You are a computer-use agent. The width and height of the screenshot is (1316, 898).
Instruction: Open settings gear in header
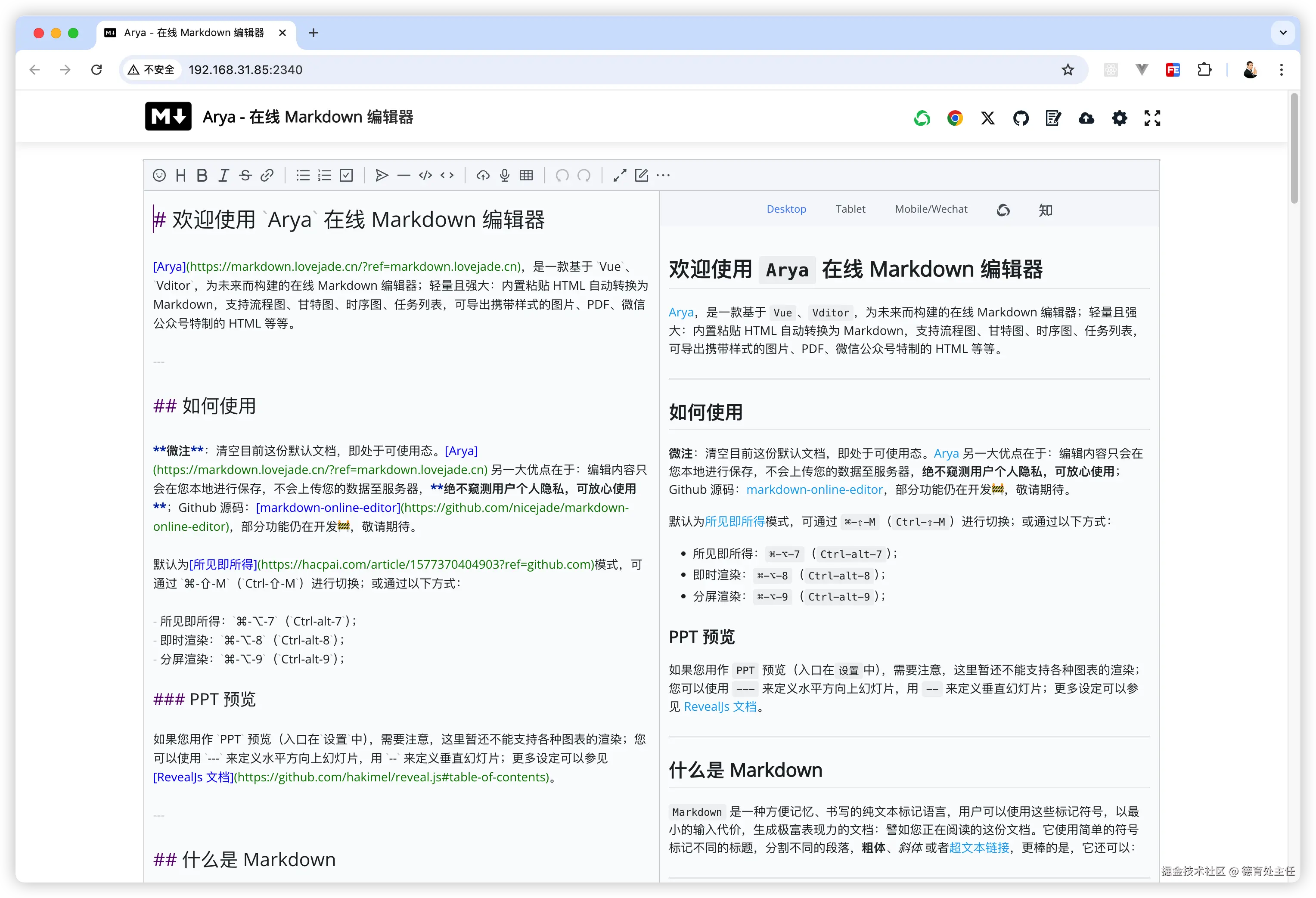(1119, 118)
